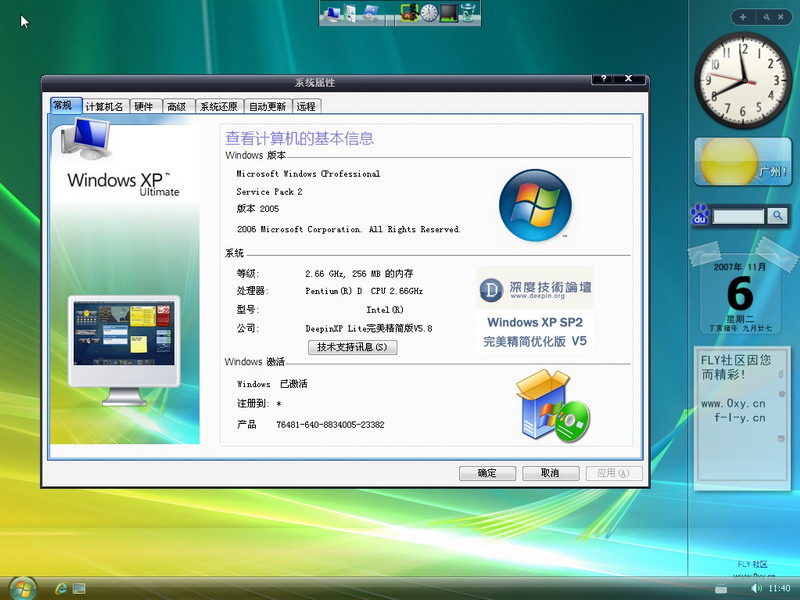The height and width of the screenshot is (600, 800).
Task: Close the 系统属性 dialog
Action: [629, 79]
